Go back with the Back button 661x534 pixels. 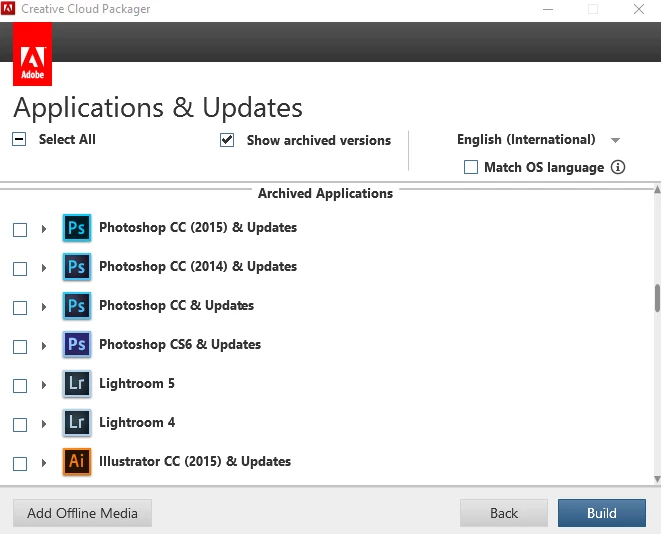tap(504, 513)
